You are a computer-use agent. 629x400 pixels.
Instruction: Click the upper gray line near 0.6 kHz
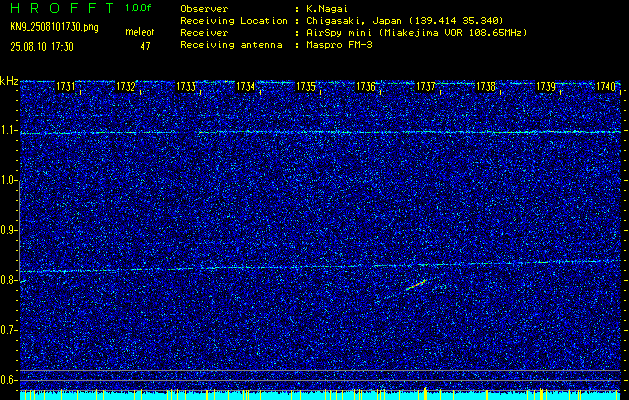(320, 370)
